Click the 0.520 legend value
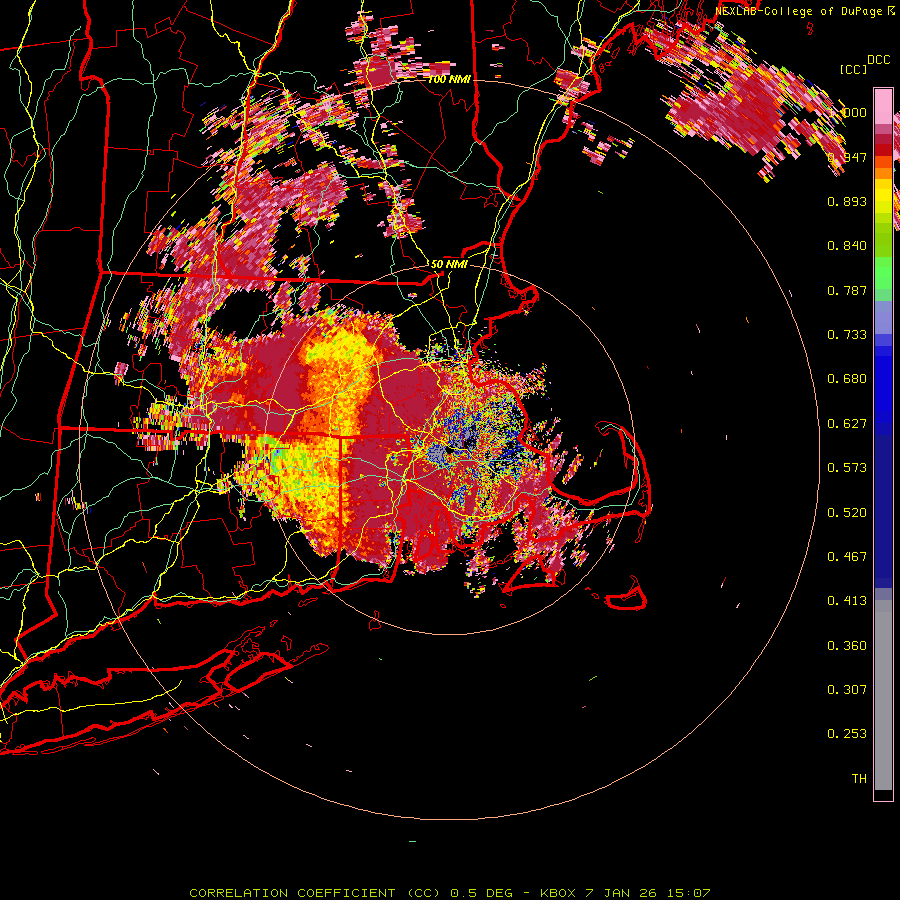Image resolution: width=900 pixels, height=900 pixels. point(847,513)
